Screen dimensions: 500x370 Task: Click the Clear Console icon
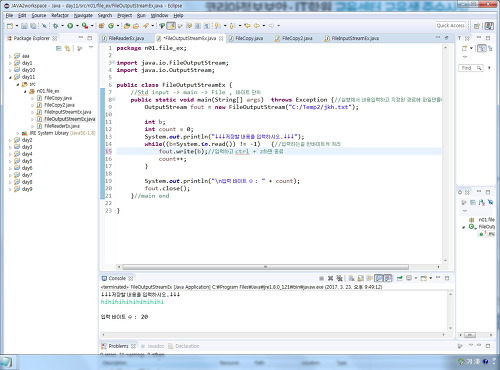point(351,278)
